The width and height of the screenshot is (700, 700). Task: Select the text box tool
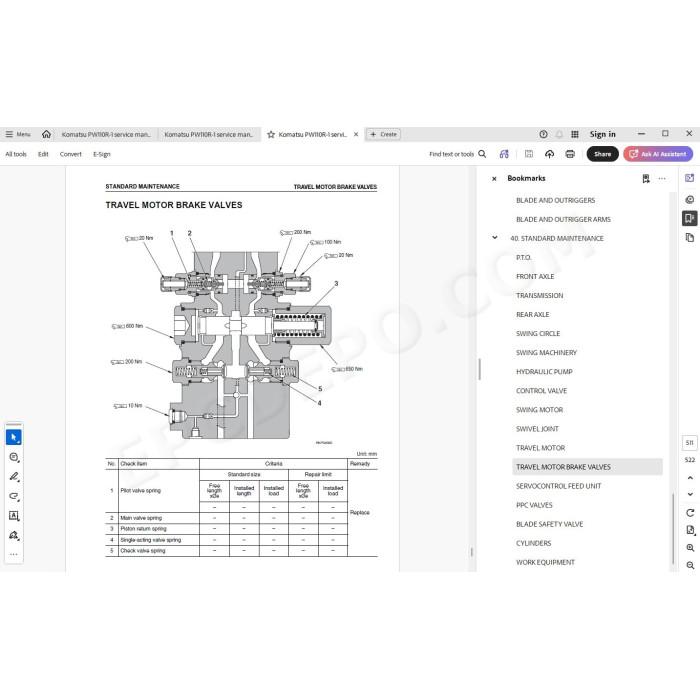[x=14, y=516]
